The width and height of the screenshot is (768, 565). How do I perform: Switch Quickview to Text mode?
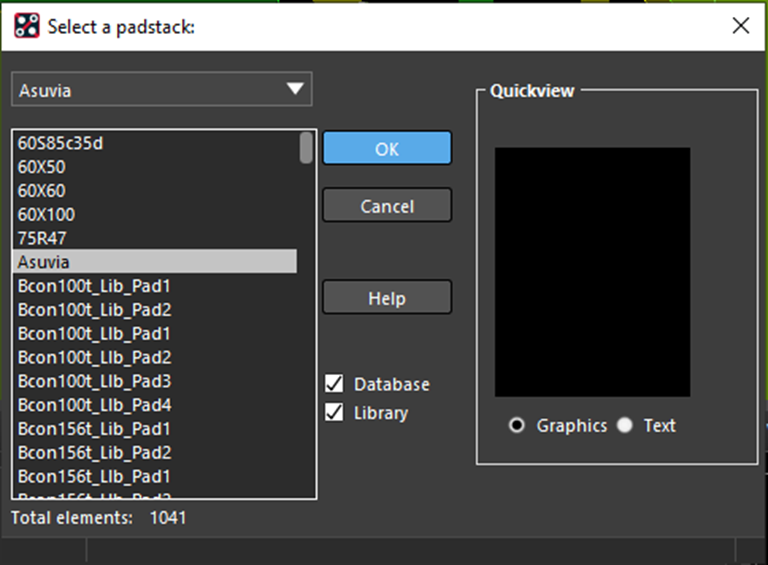(624, 425)
